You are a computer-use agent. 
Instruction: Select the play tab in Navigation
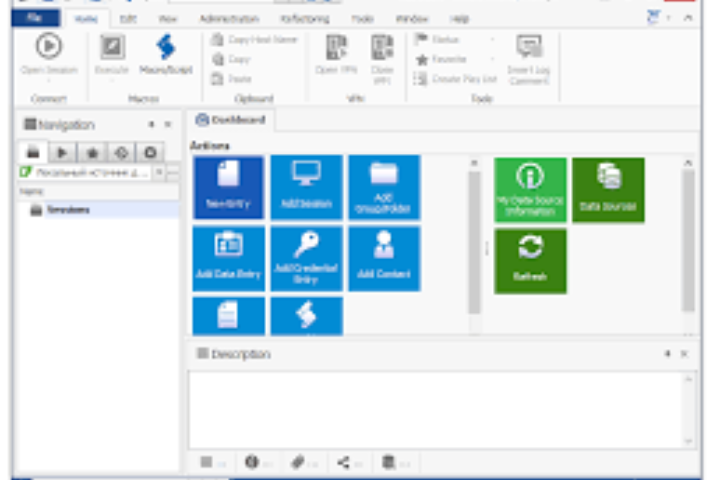click(x=62, y=152)
